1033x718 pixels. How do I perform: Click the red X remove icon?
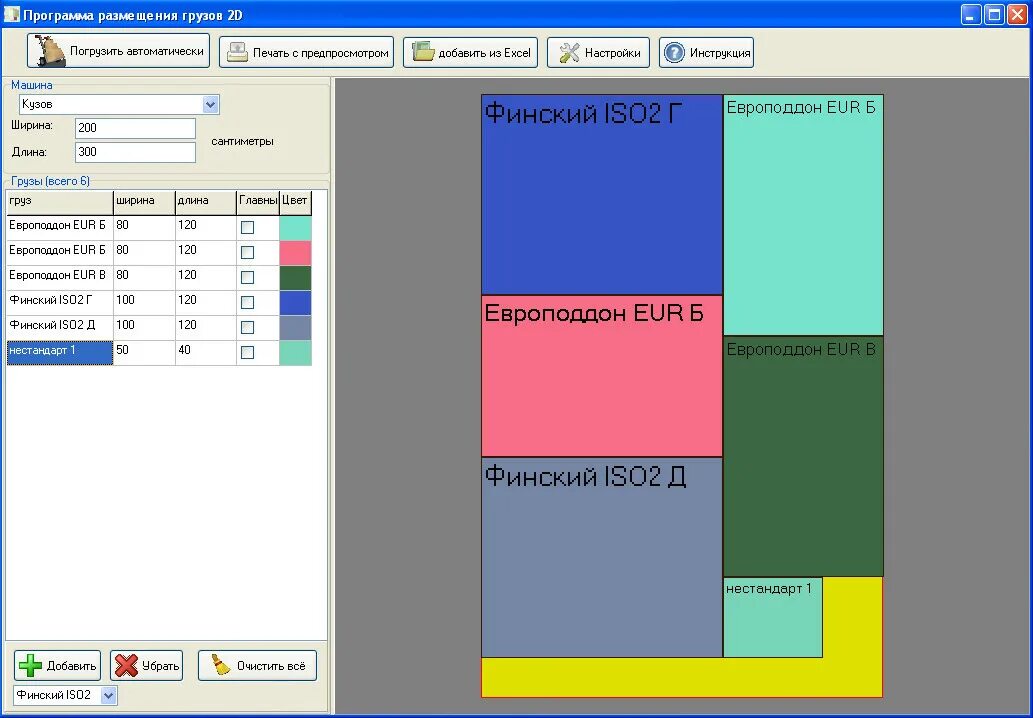(126, 665)
